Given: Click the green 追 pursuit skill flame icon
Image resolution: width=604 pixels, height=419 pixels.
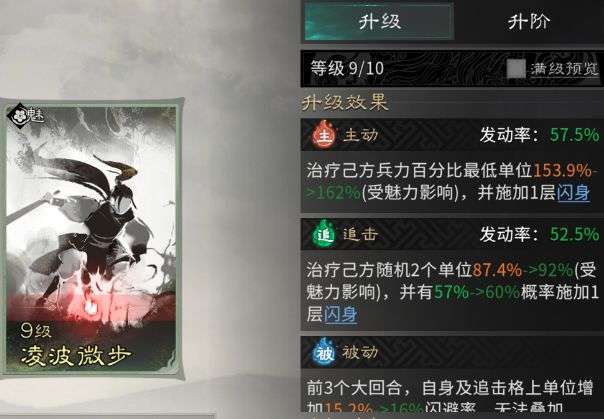Looking at the screenshot, I should point(324,234).
